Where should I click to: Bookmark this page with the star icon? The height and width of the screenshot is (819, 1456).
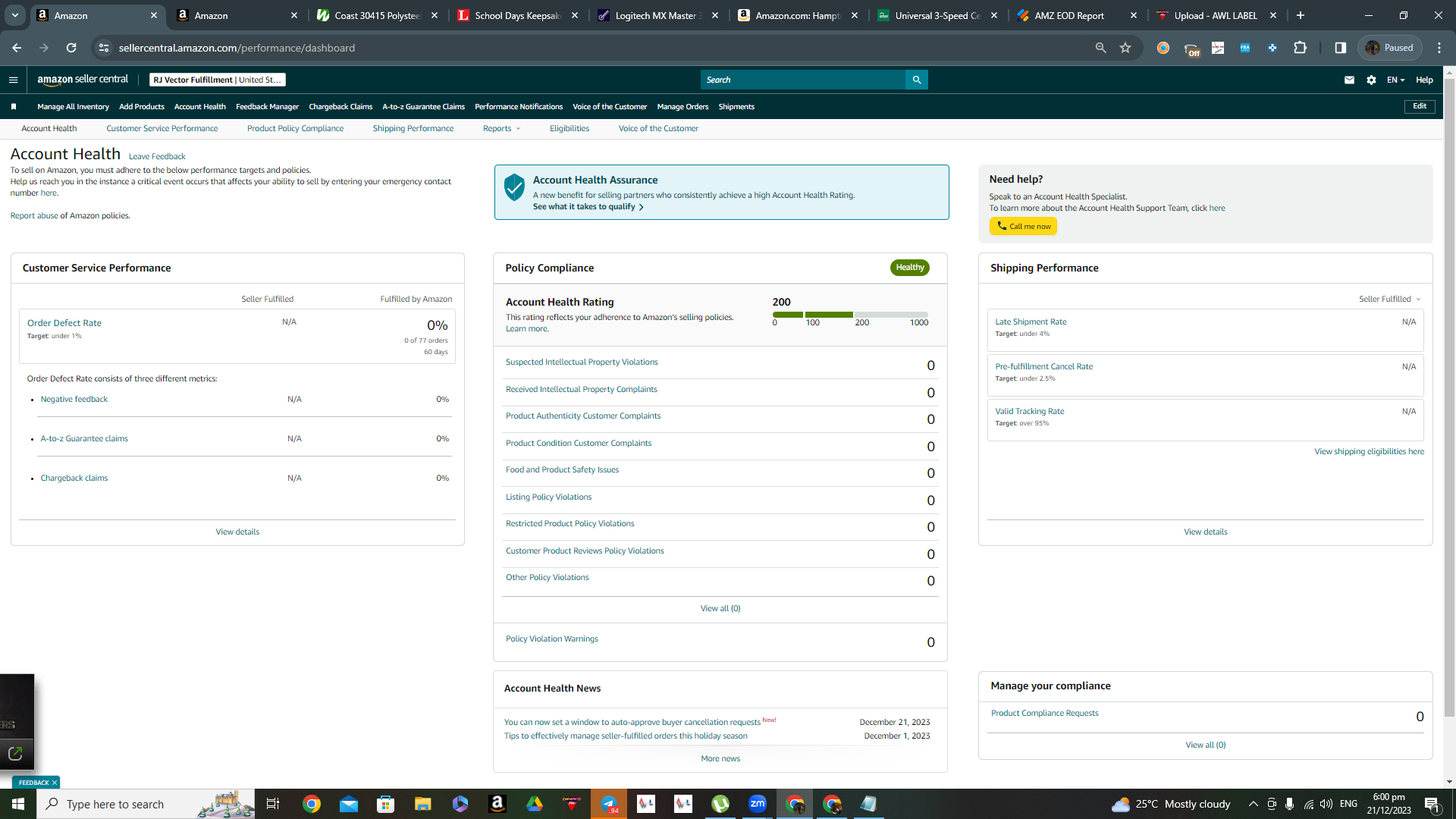1125,48
